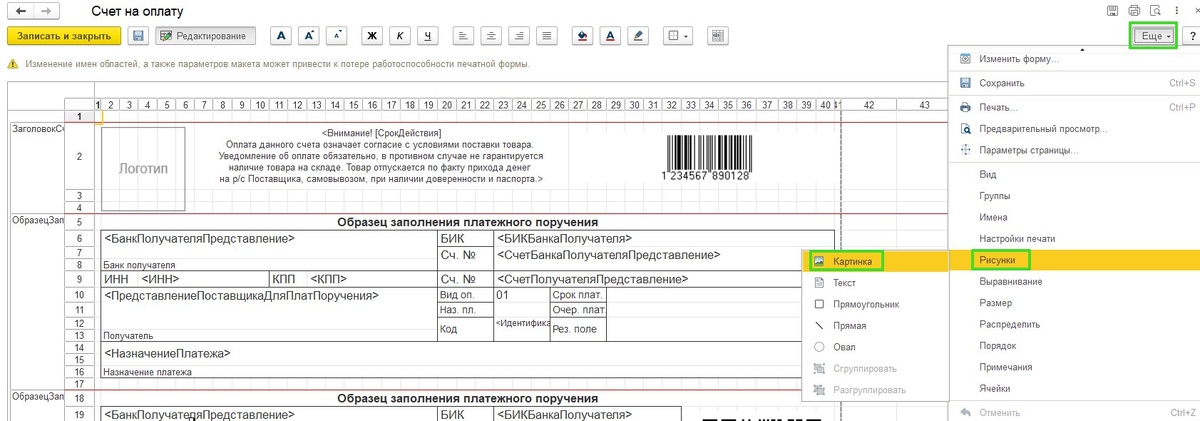The width and height of the screenshot is (1200, 421).
Task: Toggle the Редактирование edit mode button
Action: [x=206, y=35]
